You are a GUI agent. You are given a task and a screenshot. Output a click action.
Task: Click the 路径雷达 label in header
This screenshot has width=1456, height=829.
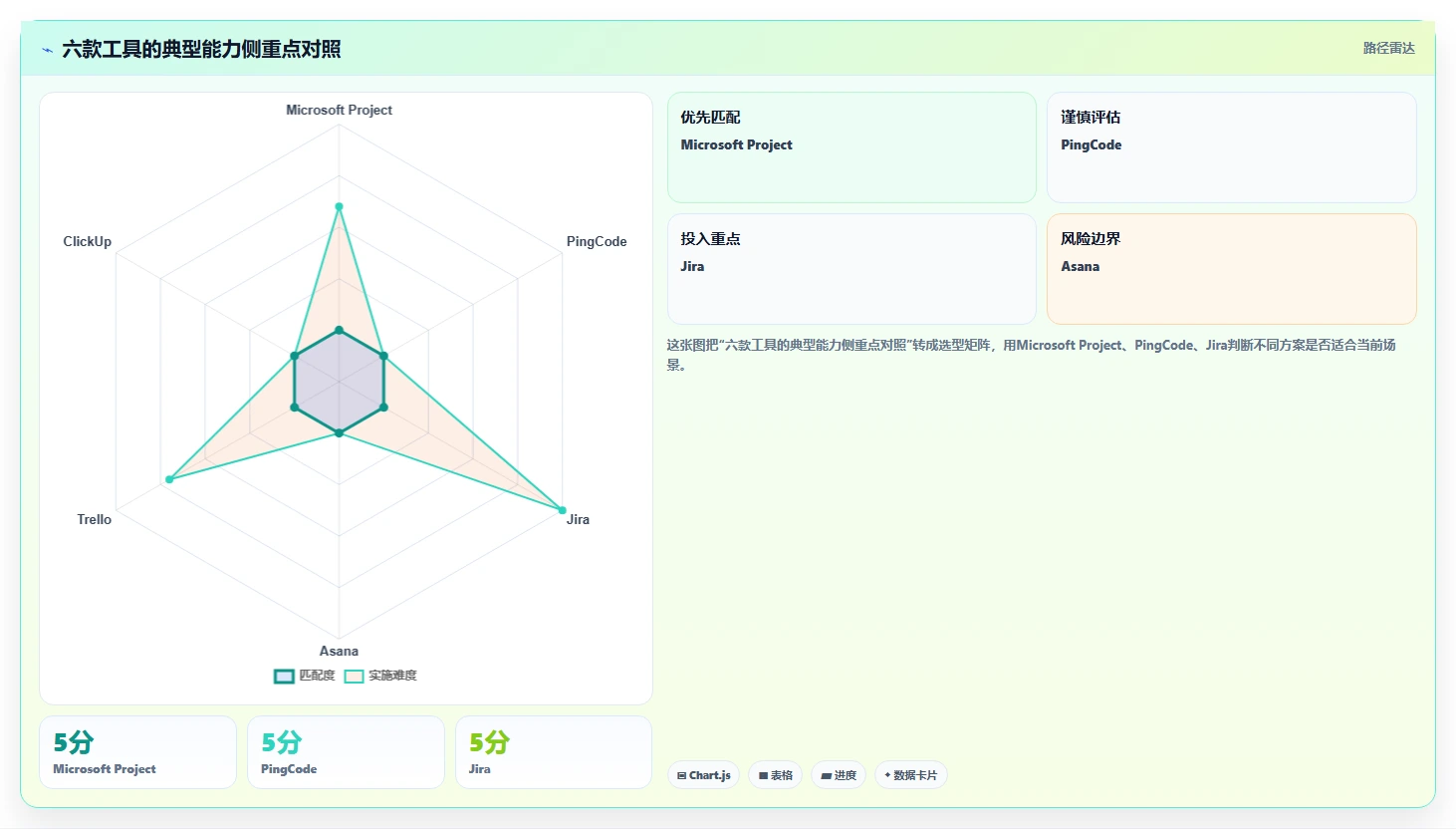point(1388,48)
